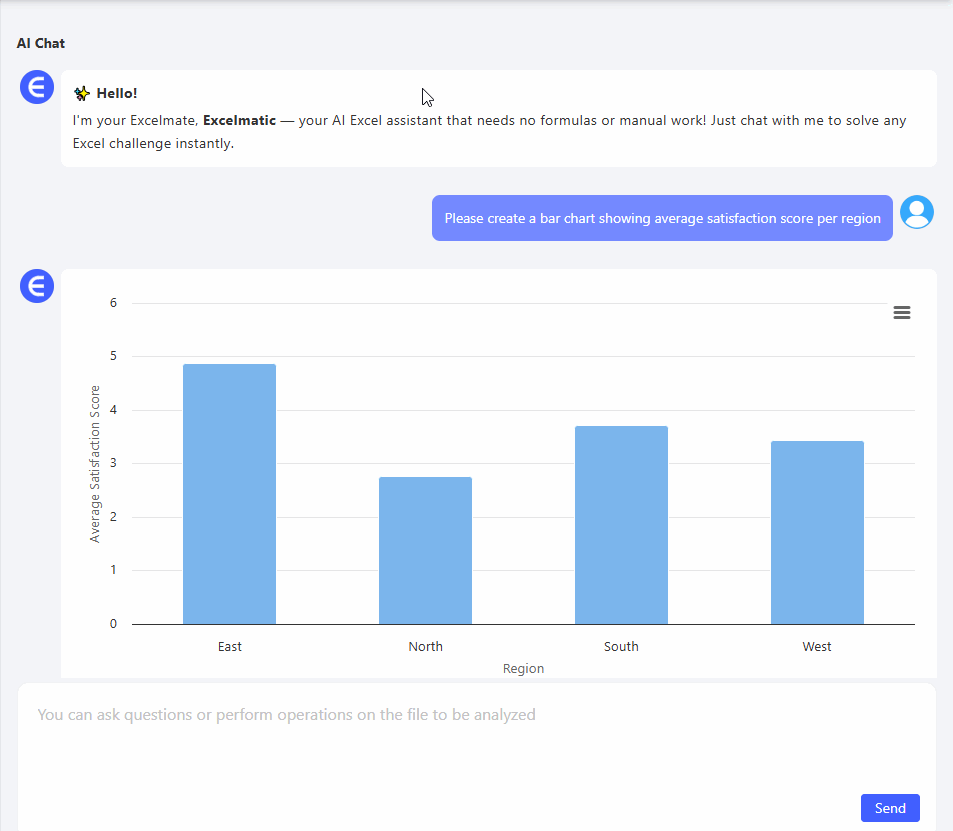
Task: Click the Excelmatic avatar beside the chart
Action: pos(37,286)
